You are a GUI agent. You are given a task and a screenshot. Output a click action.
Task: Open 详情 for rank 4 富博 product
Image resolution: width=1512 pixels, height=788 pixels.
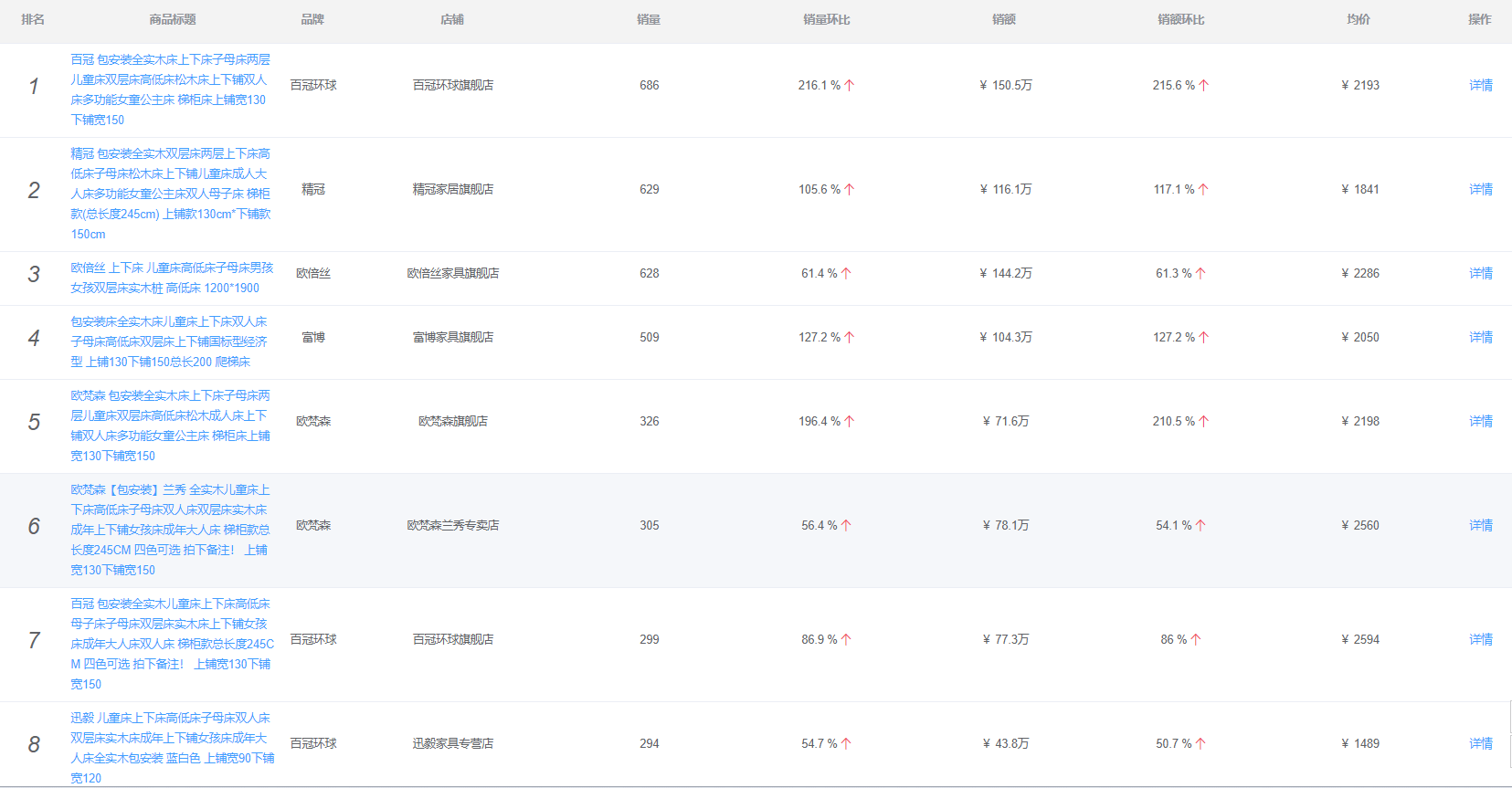click(1481, 337)
